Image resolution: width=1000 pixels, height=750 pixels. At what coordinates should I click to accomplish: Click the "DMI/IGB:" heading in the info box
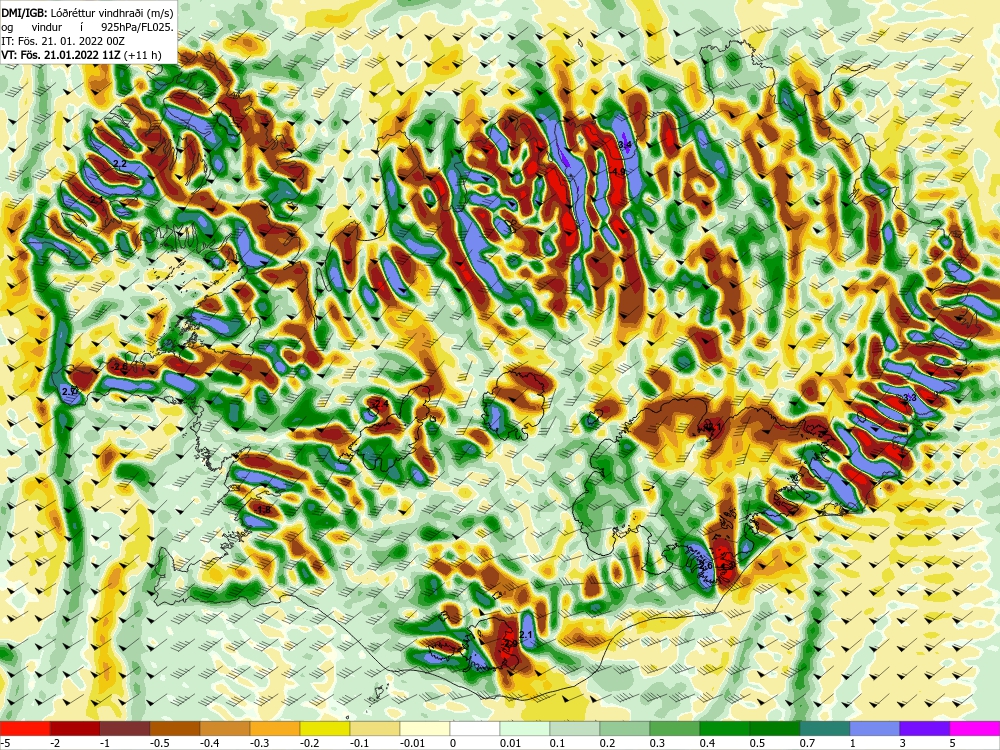pos(22,12)
